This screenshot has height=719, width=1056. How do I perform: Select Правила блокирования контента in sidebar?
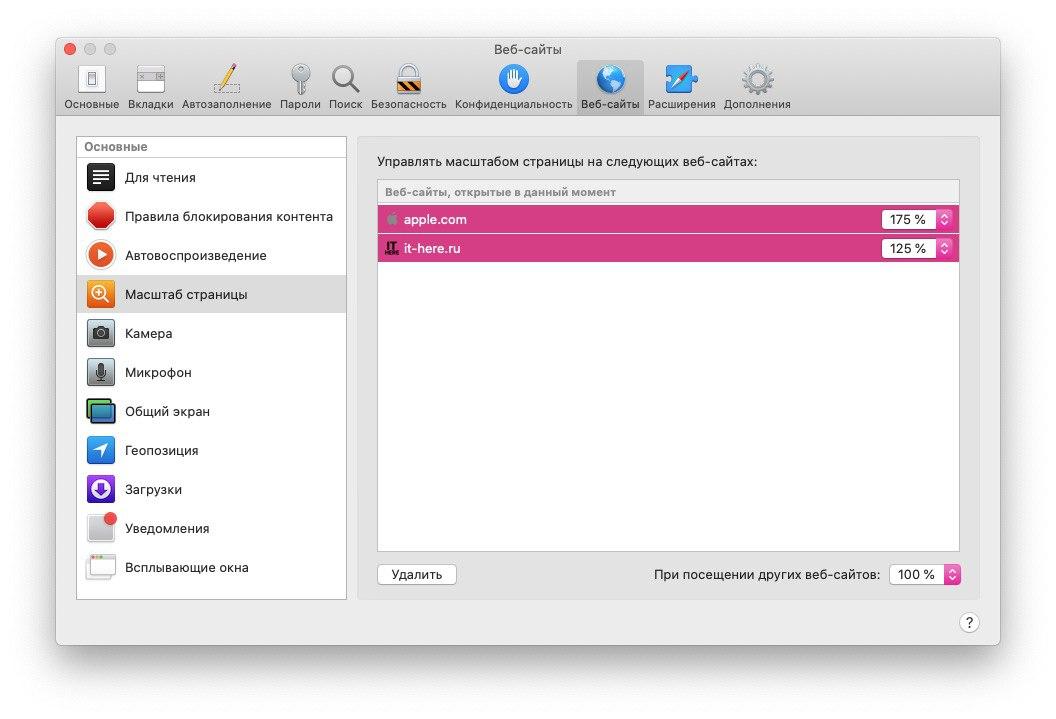228,216
